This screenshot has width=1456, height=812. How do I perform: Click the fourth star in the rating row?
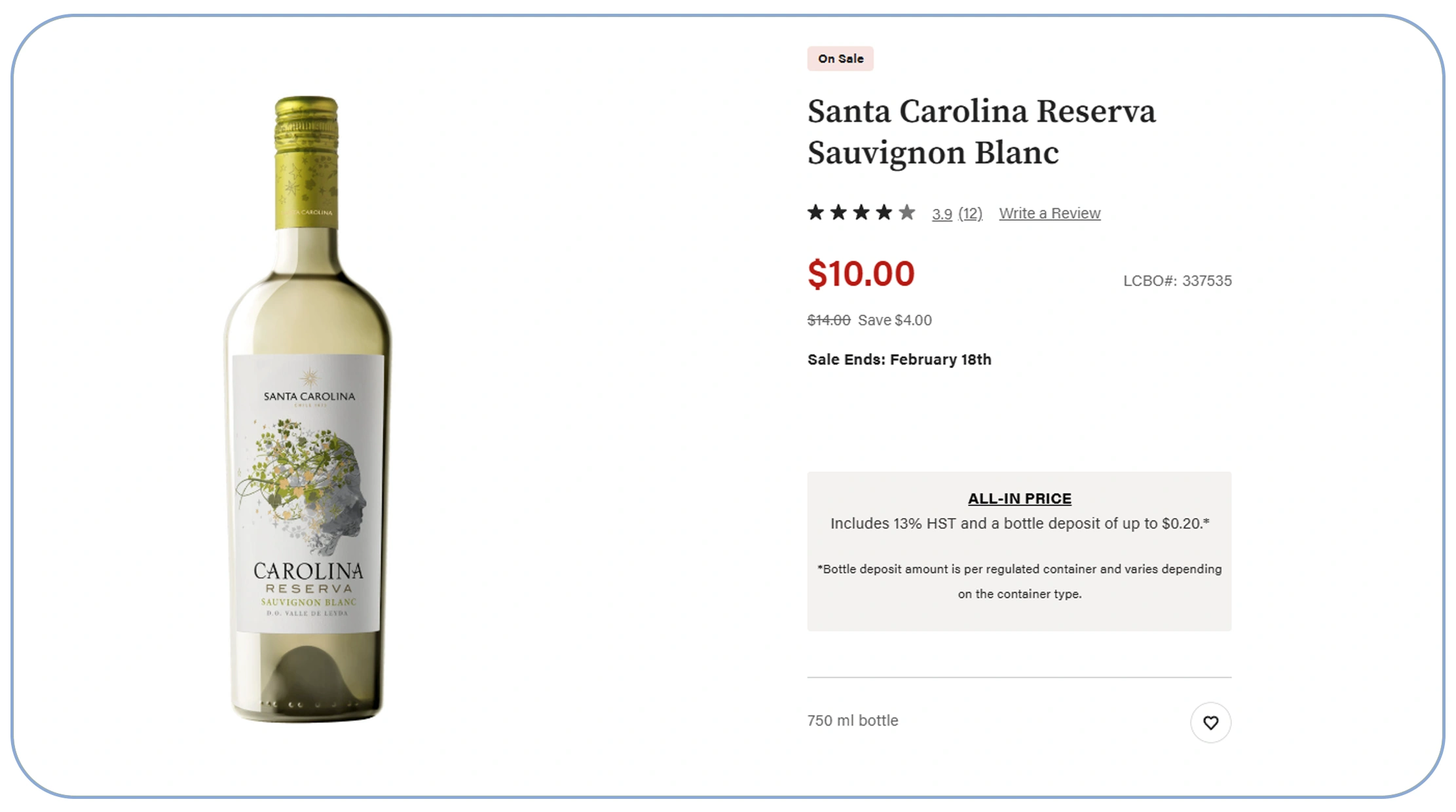pyautogui.click(x=886, y=212)
